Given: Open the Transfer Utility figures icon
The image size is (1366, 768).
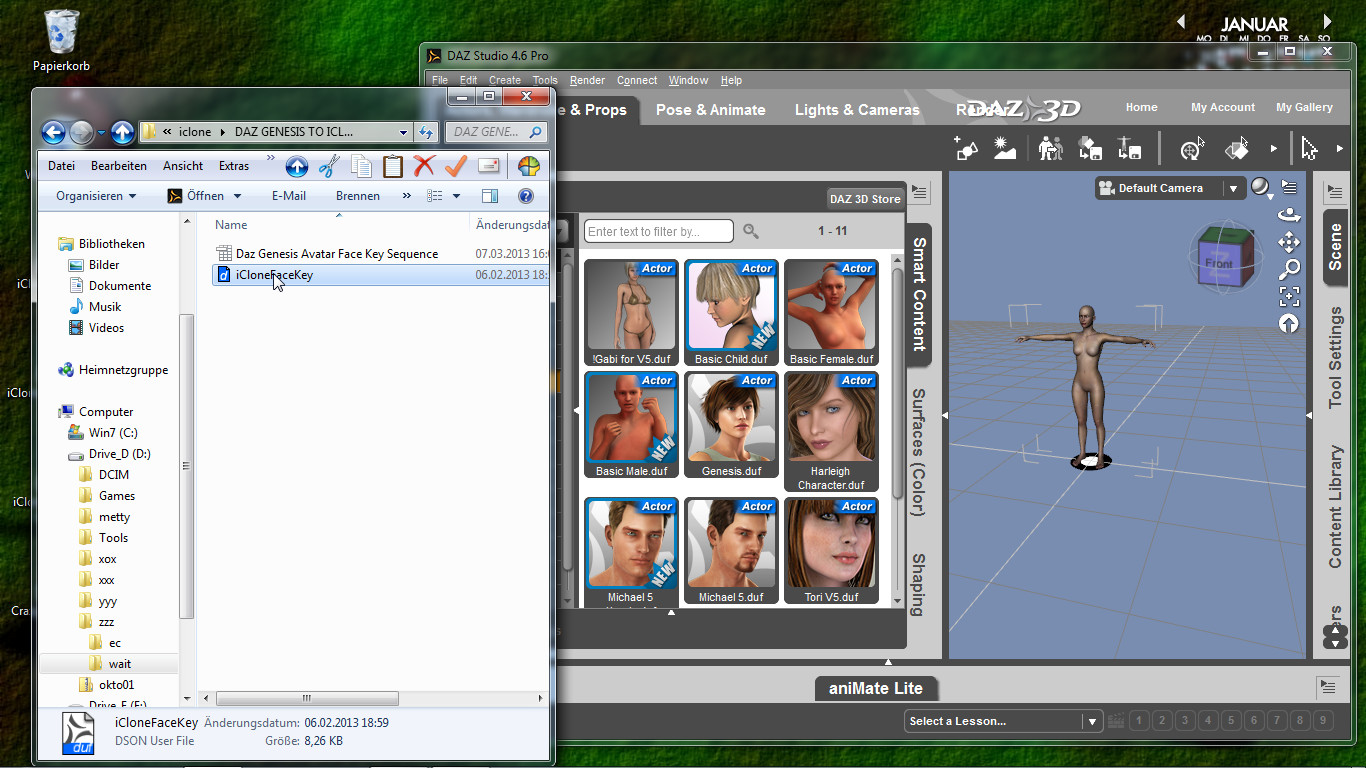Looking at the screenshot, I should coord(1050,148).
